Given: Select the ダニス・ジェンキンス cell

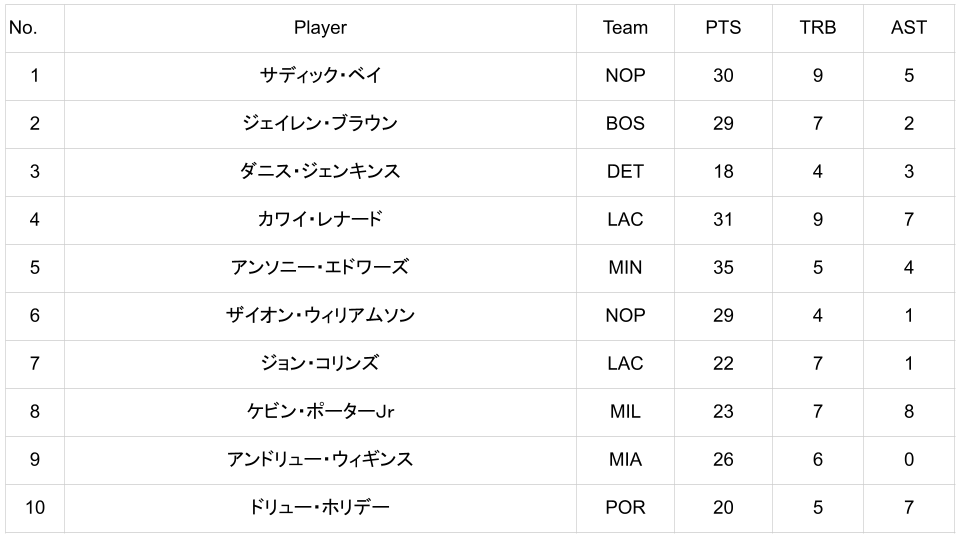Looking at the screenshot, I should click(x=320, y=172).
